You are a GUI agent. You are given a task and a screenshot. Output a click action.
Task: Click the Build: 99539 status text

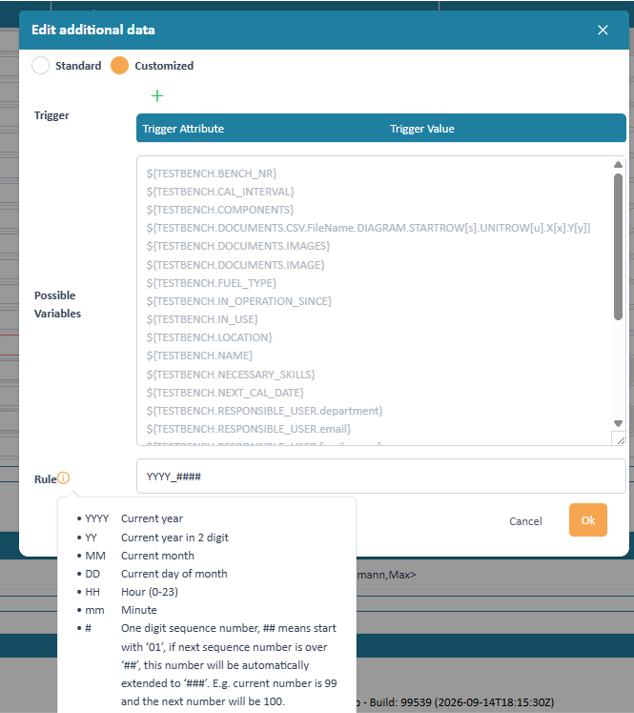pos(461,702)
